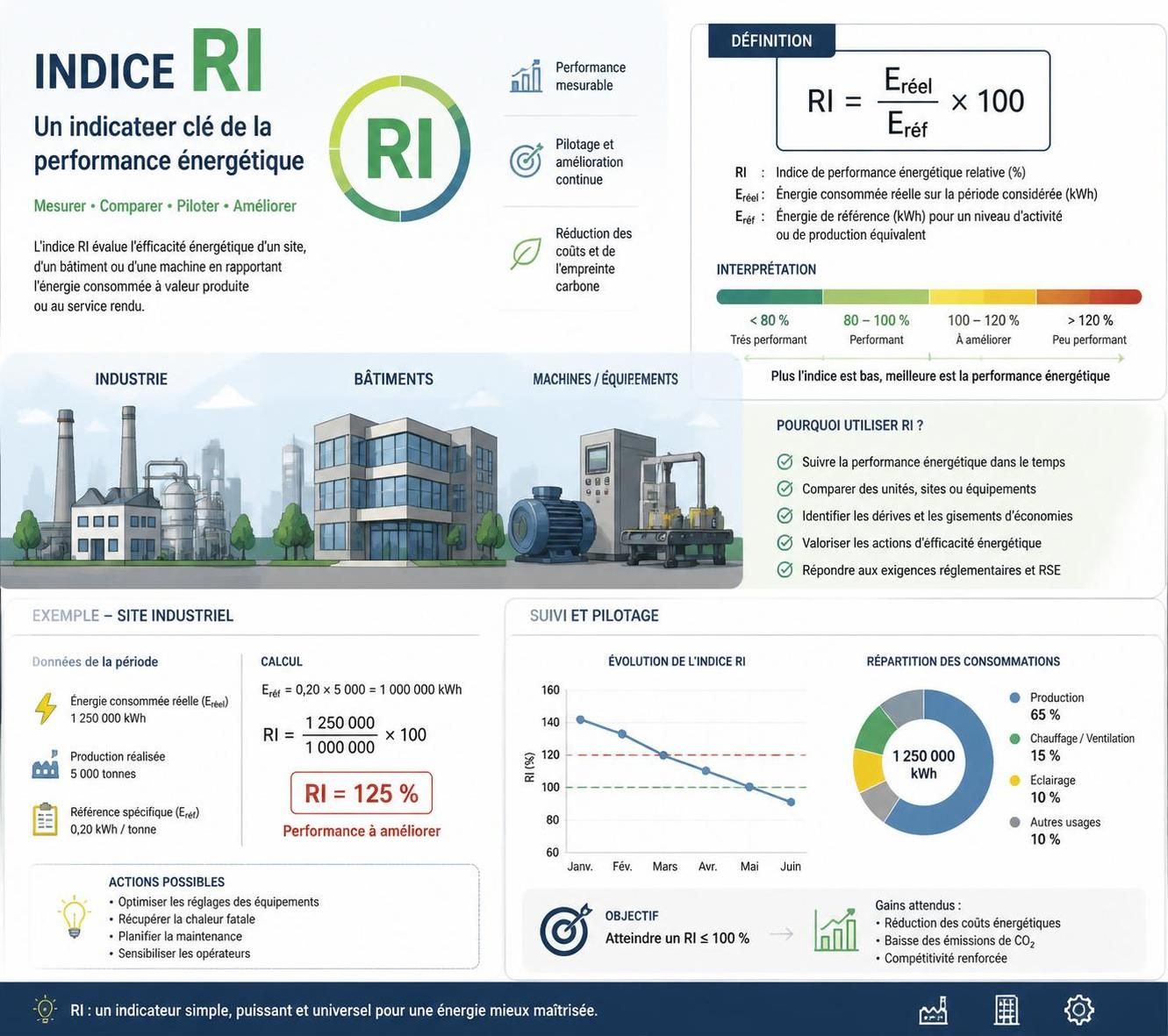
Task: Click the Juin data point on the line chart
Action: tap(792, 802)
